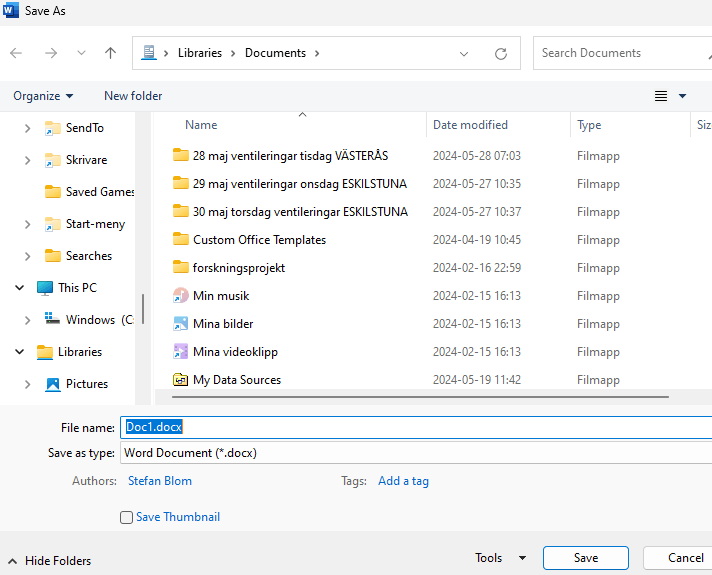This screenshot has width=712, height=575.
Task: Click the This PC monitor icon
Action: [44, 288]
